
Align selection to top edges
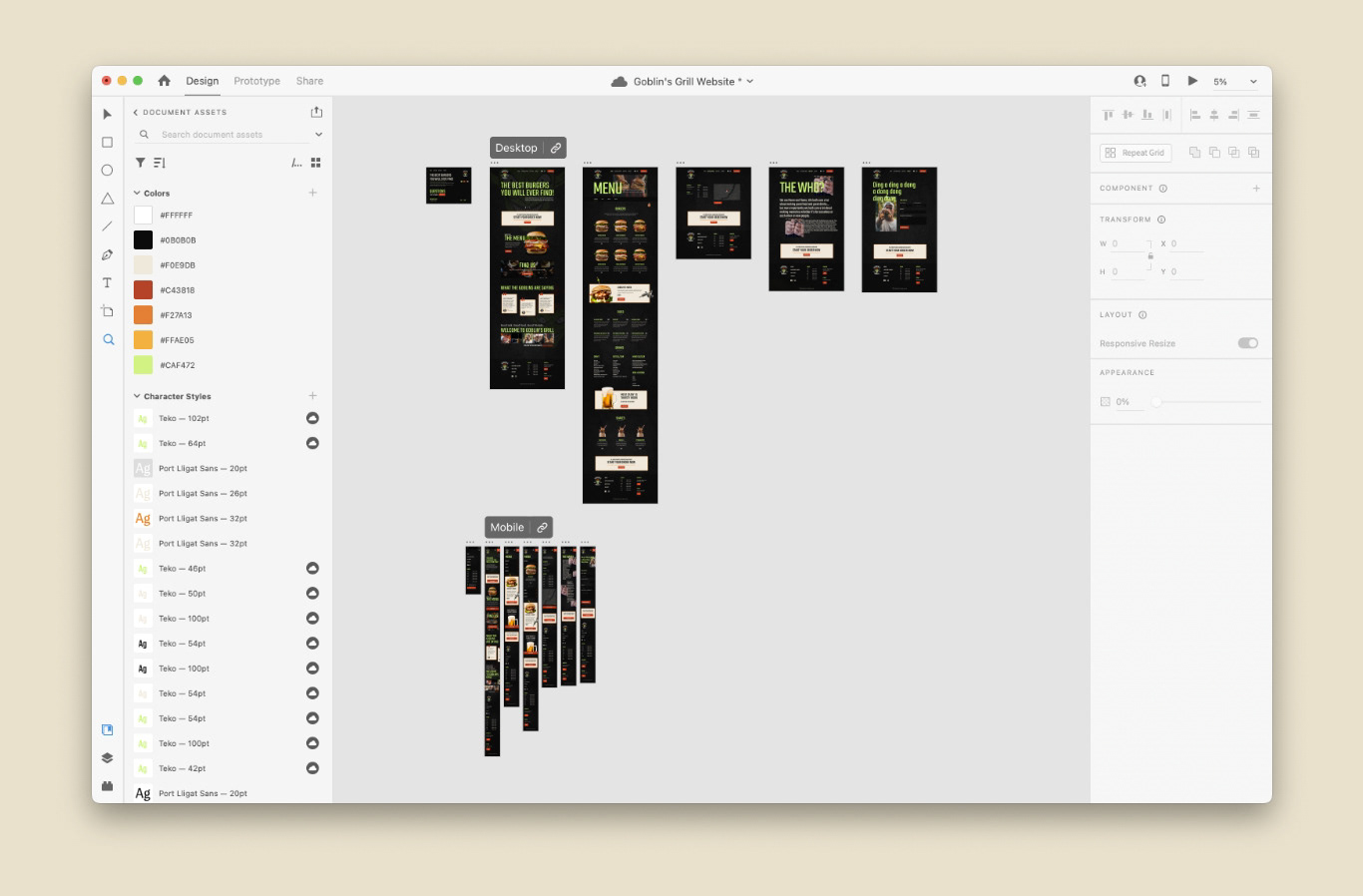click(x=1108, y=115)
